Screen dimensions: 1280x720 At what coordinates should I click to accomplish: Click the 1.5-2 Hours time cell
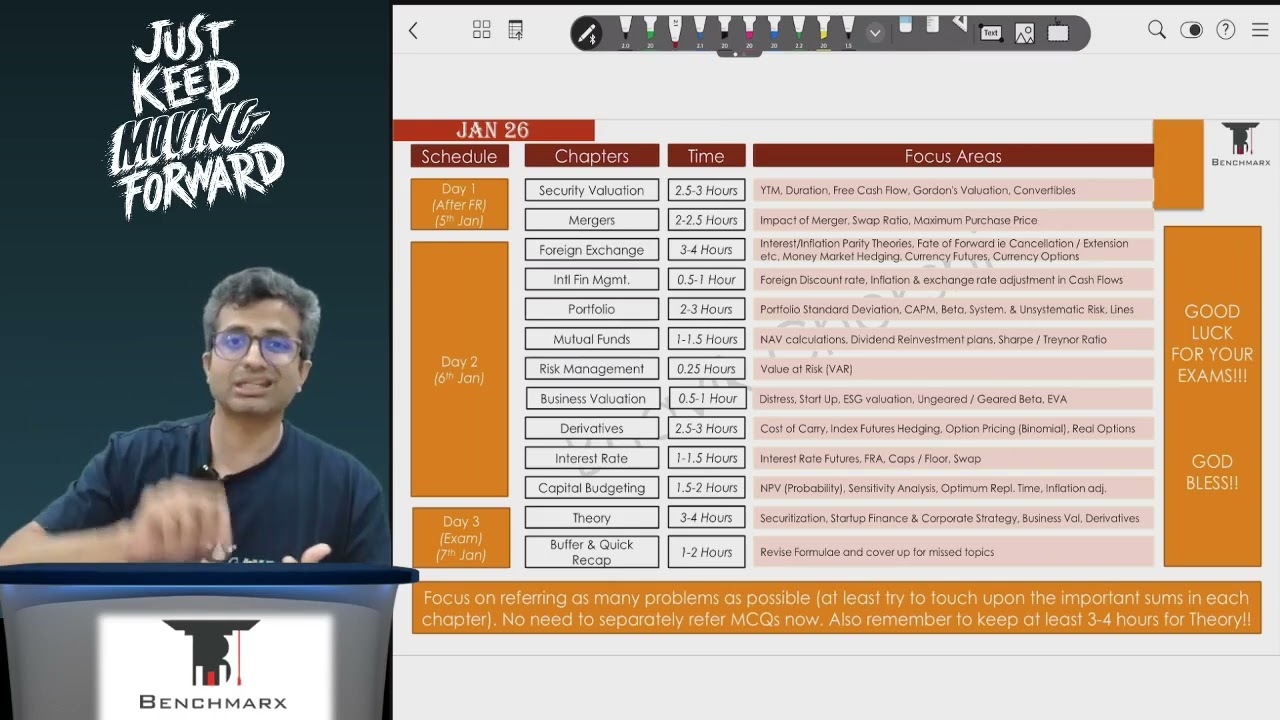coord(706,488)
